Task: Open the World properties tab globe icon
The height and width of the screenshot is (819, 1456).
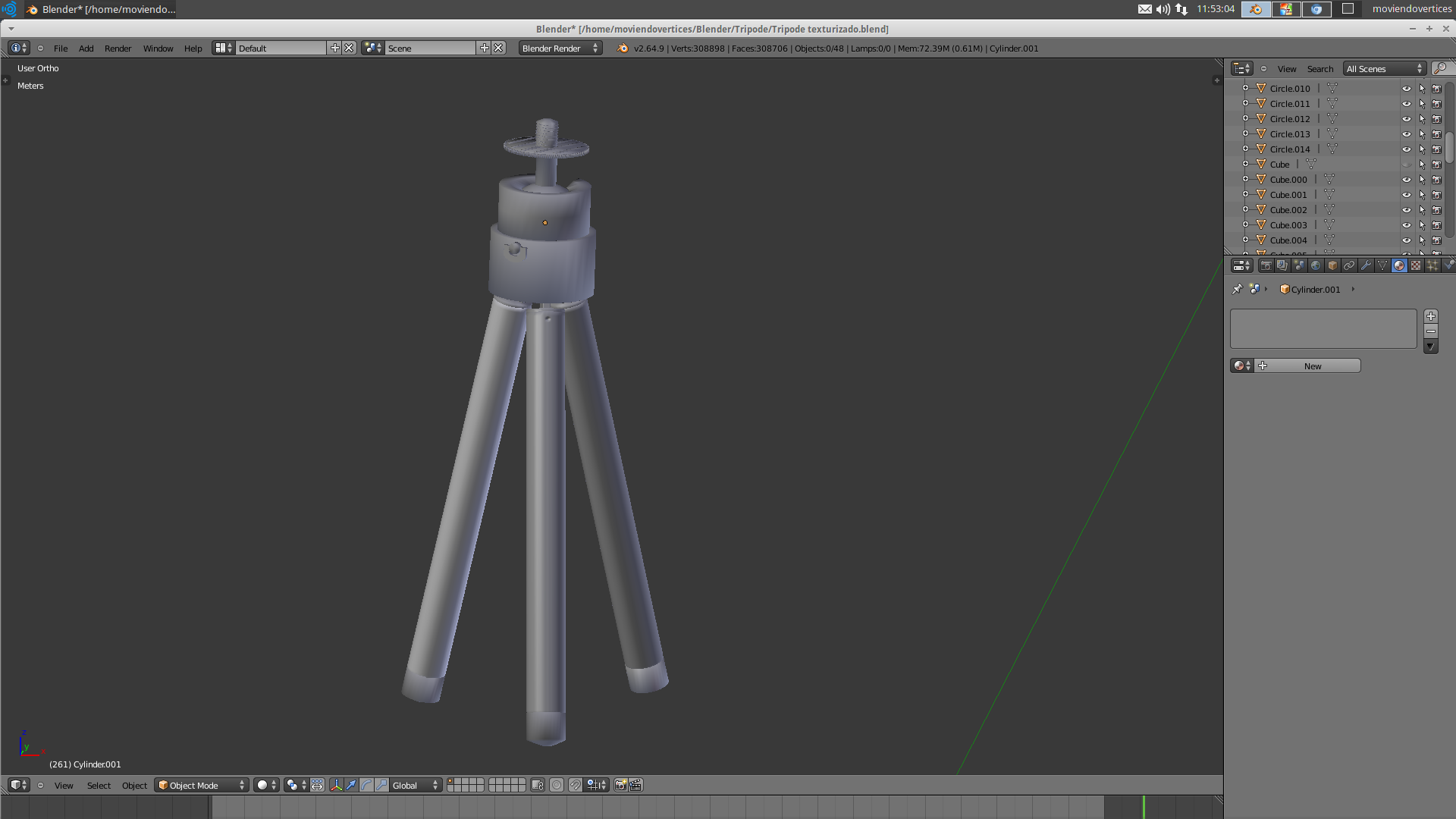Action: tap(1316, 265)
